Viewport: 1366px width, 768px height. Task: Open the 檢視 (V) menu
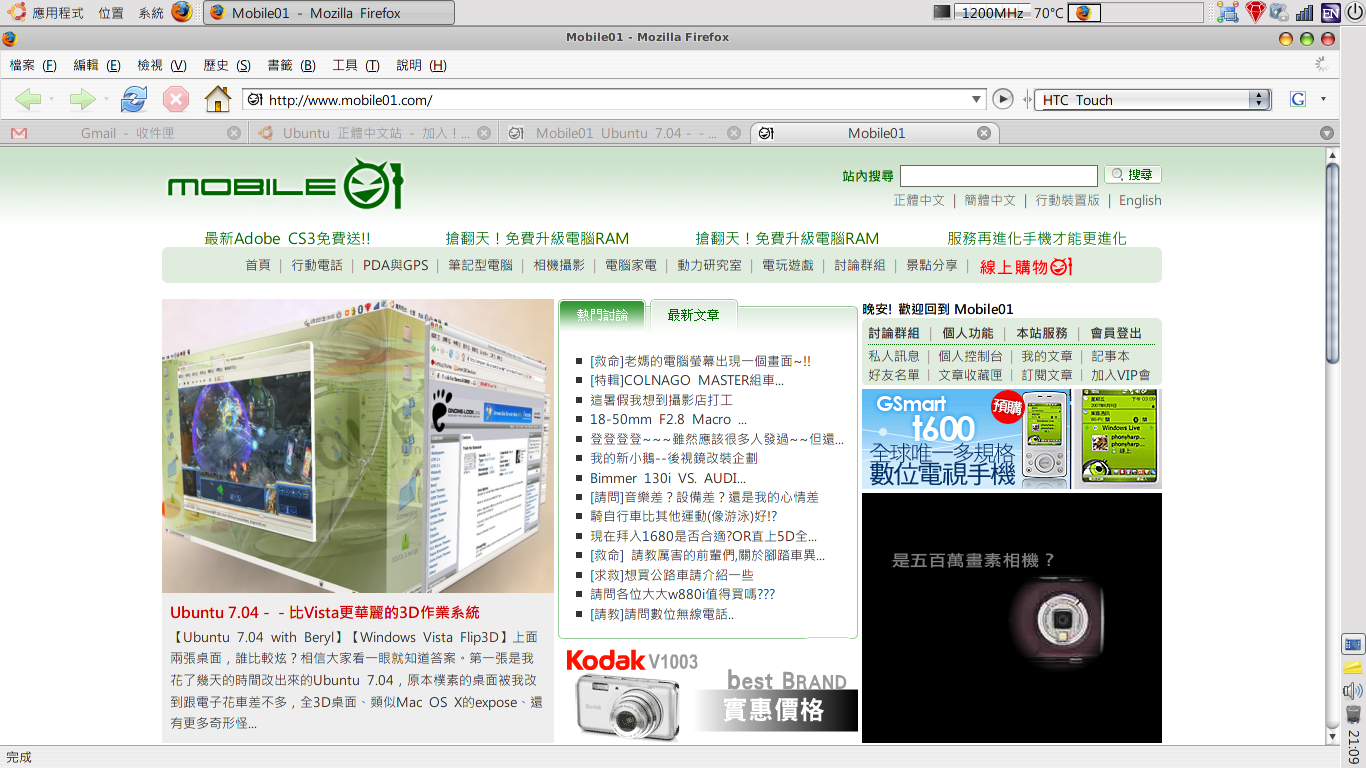click(x=162, y=65)
